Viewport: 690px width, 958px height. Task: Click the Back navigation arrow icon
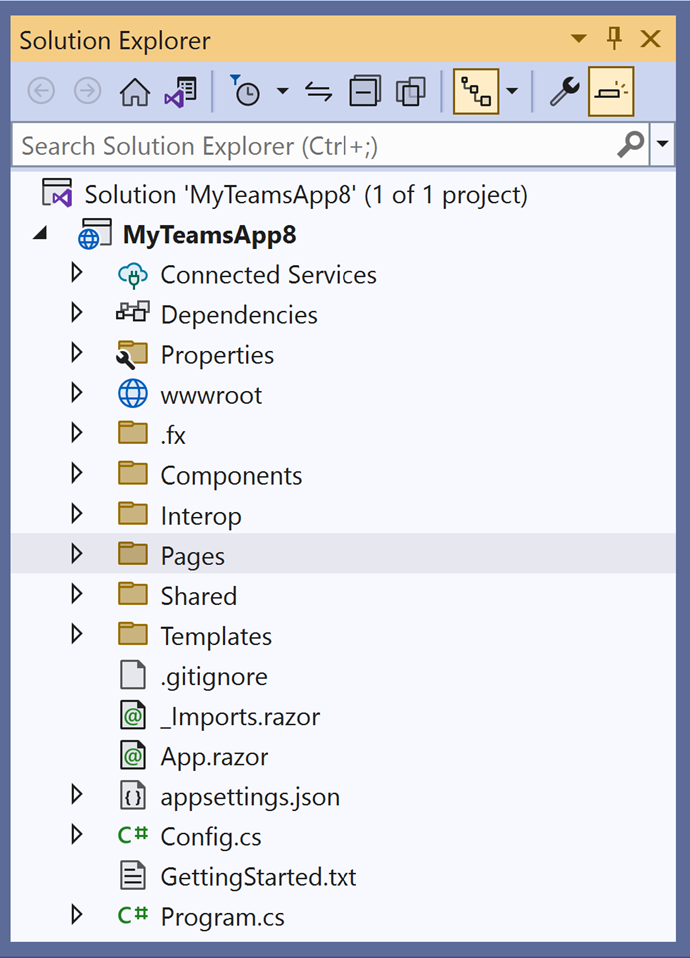pyautogui.click(x=40, y=91)
